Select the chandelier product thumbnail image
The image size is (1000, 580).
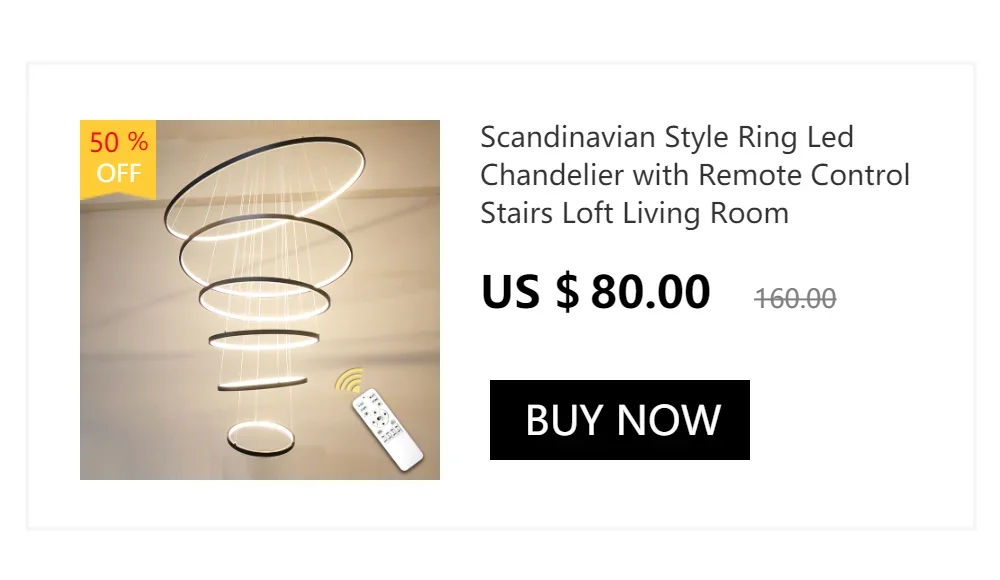tap(260, 300)
